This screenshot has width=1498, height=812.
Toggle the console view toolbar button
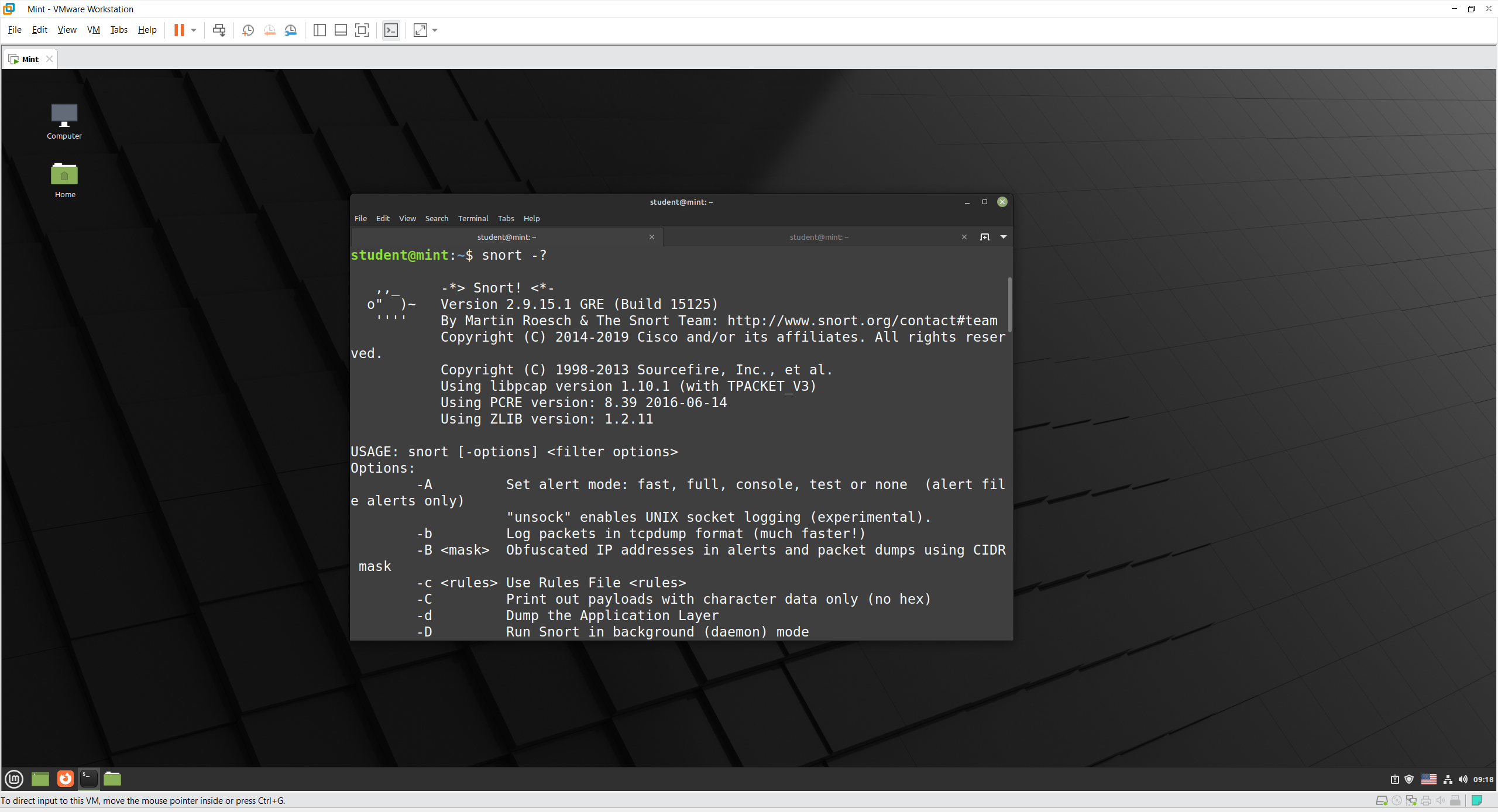tap(391, 30)
